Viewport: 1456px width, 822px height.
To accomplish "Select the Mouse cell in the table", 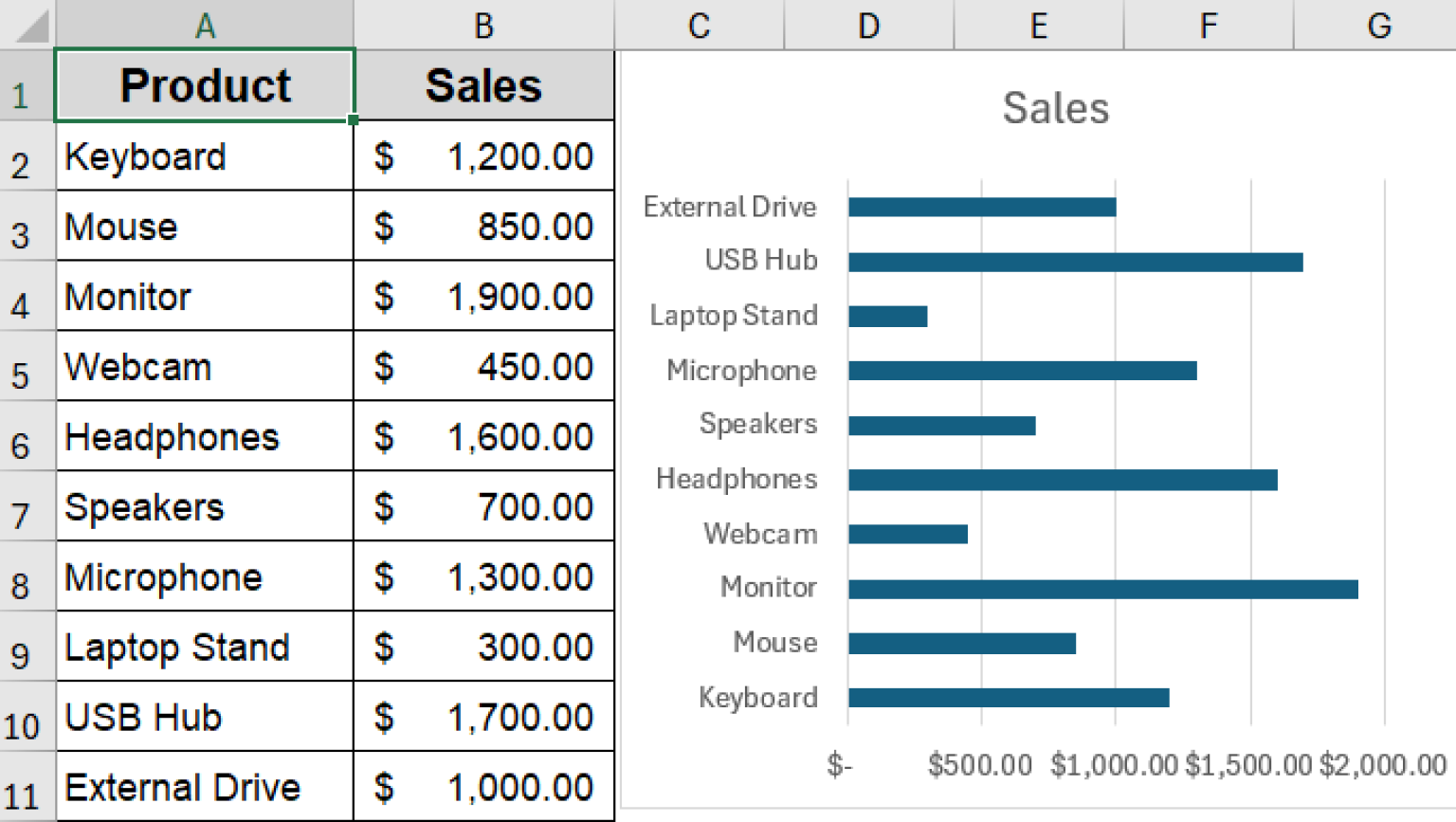I will [205, 226].
